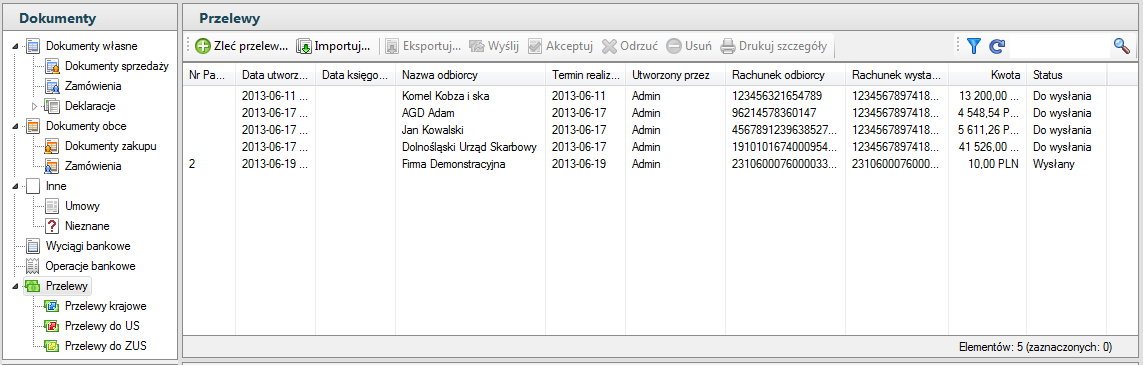Click the Odrzuć toolbar button
The width and height of the screenshot is (1143, 365).
[x=631, y=46]
